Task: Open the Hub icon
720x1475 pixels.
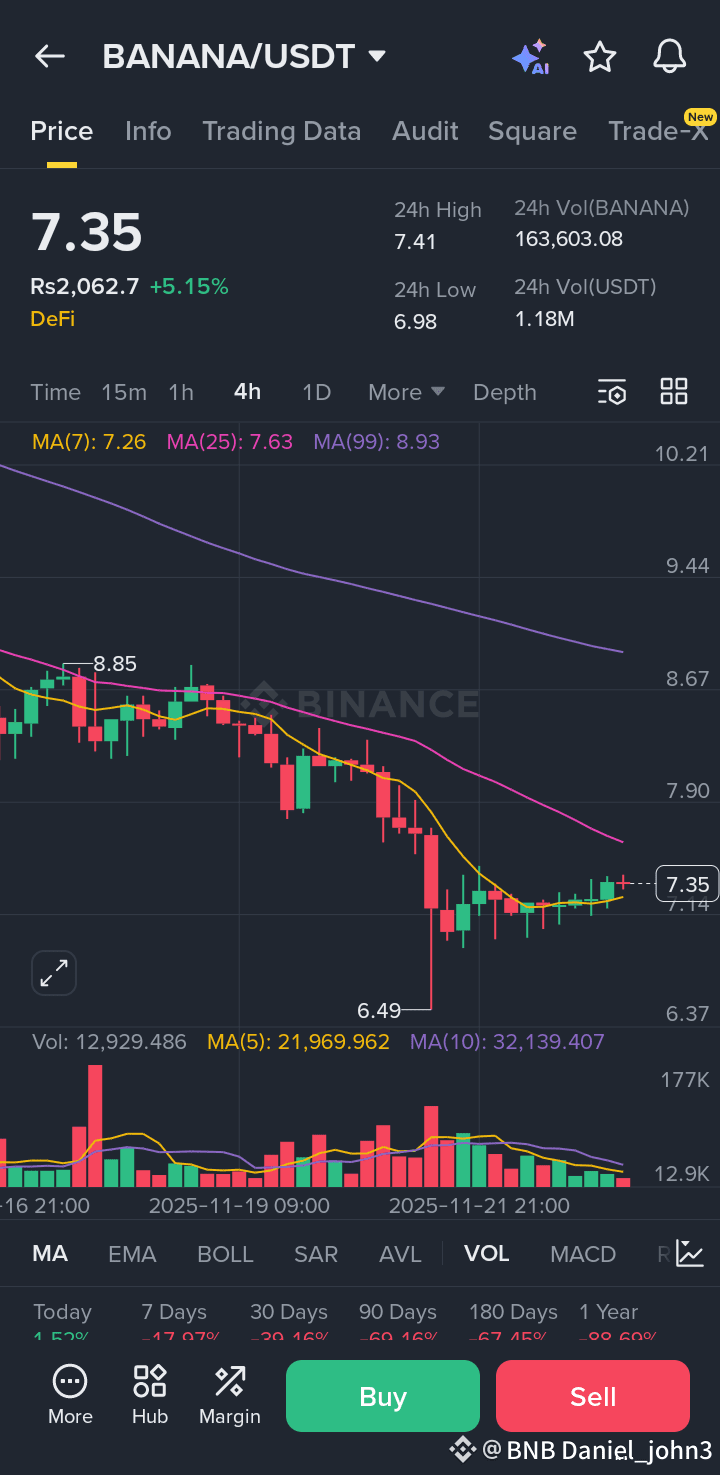Action: tap(150, 1396)
